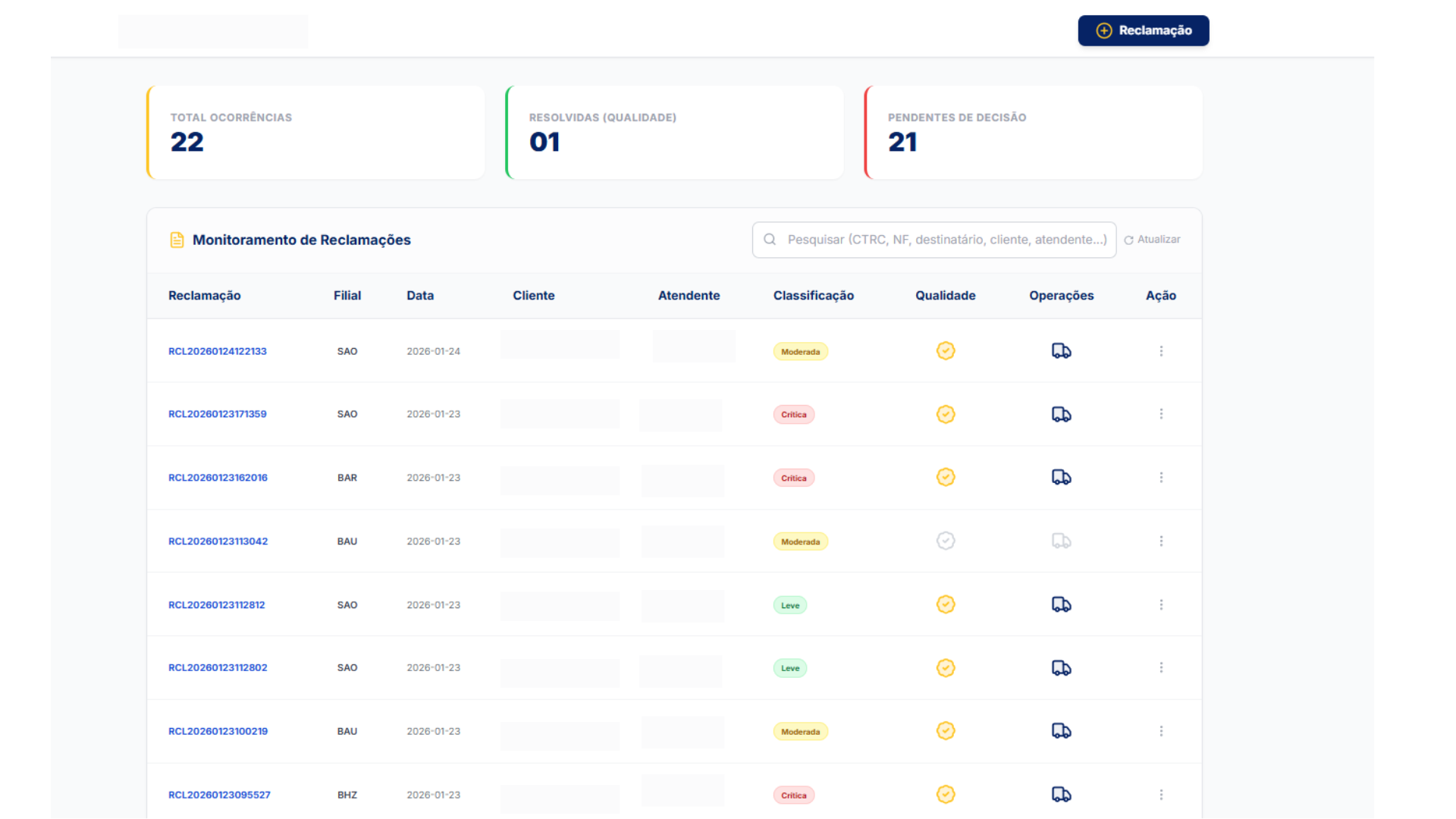The image size is (1456, 819).
Task: Click truck operations icon for RCL20260123100219
Action: [x=1061, y=731]
